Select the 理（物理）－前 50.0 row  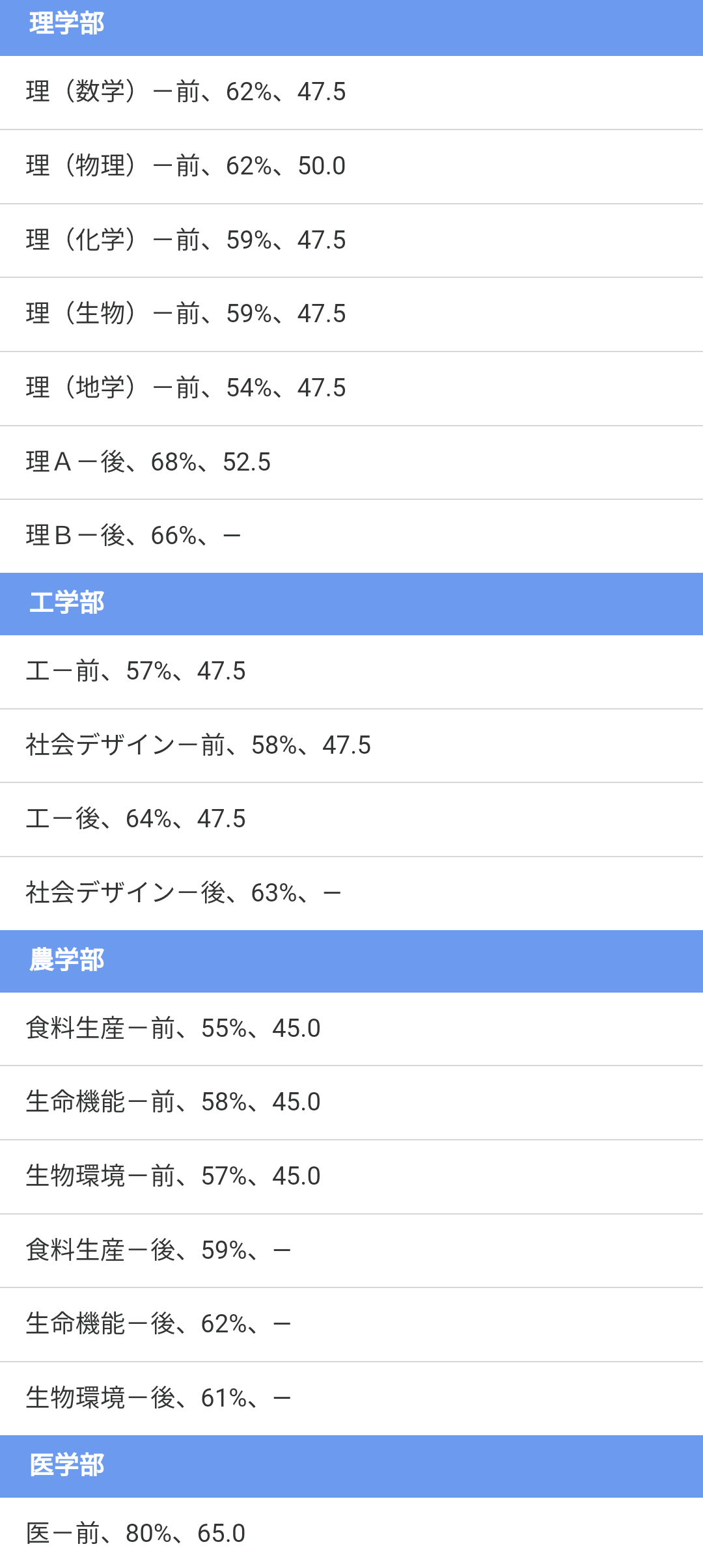pyautogui.click(x=351, y=167)
